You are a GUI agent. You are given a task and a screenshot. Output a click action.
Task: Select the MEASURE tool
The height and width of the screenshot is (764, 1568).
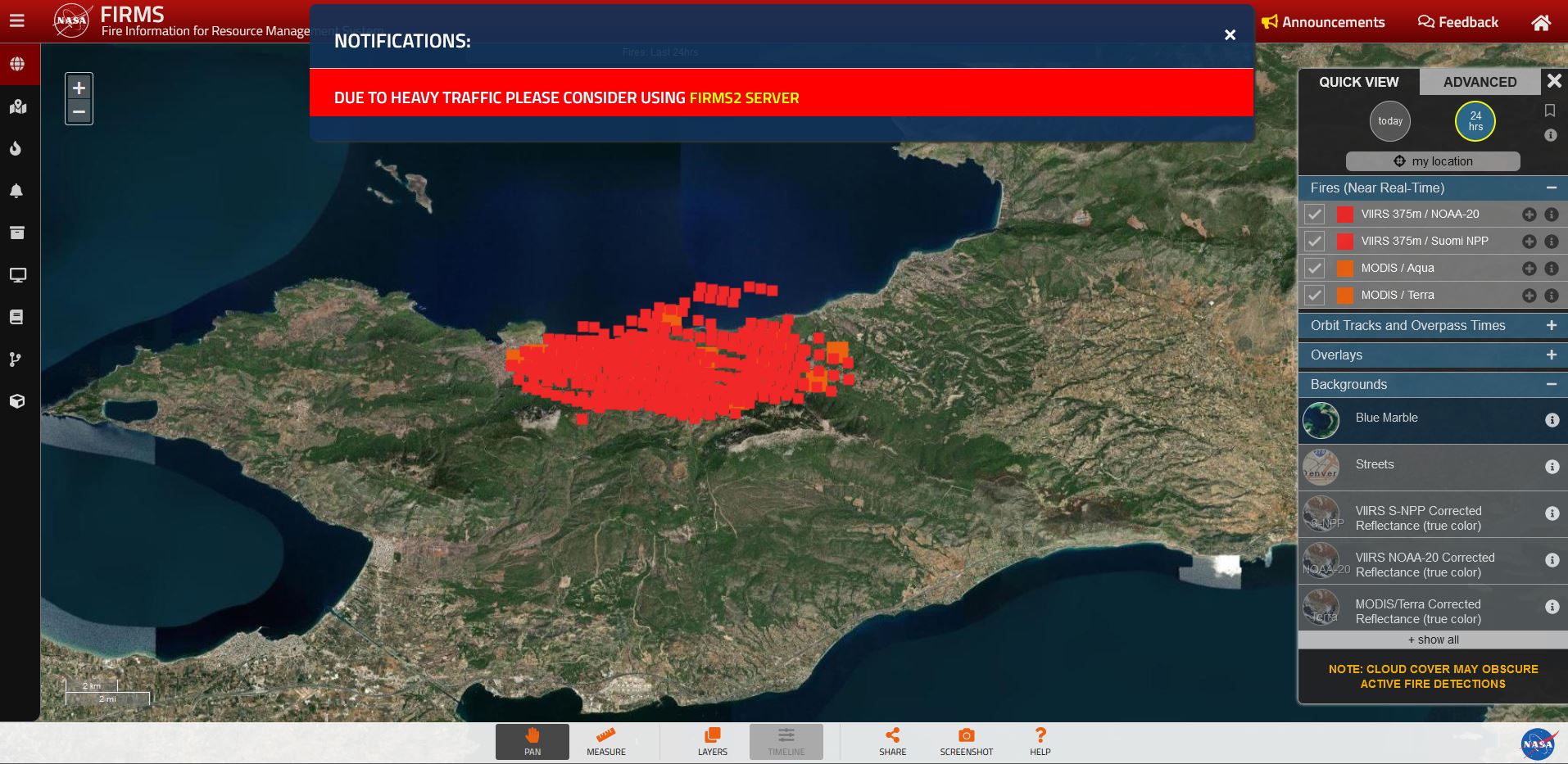(x=606, y=742)
